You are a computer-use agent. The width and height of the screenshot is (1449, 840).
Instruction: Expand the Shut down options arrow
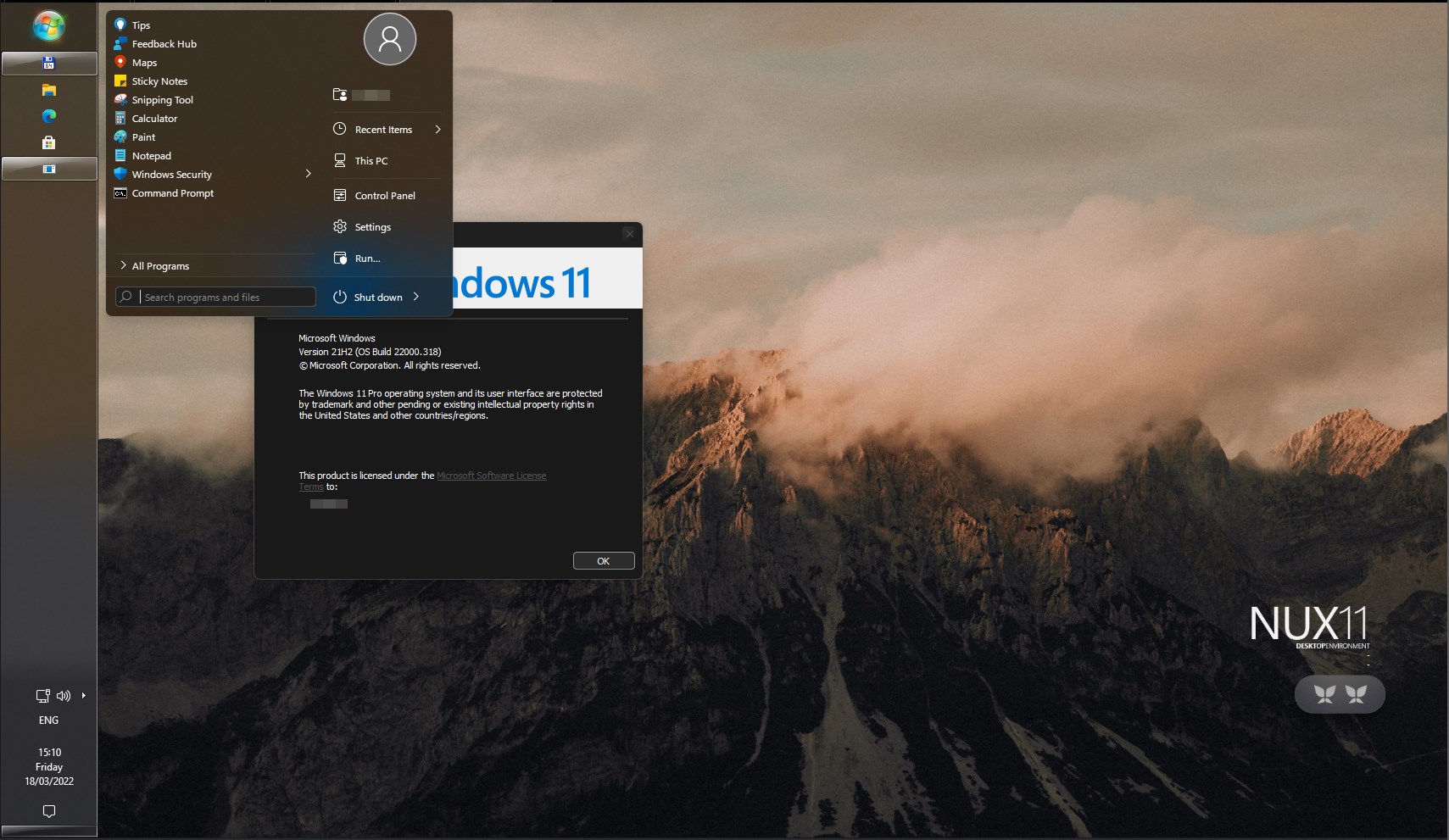point(416,297)
